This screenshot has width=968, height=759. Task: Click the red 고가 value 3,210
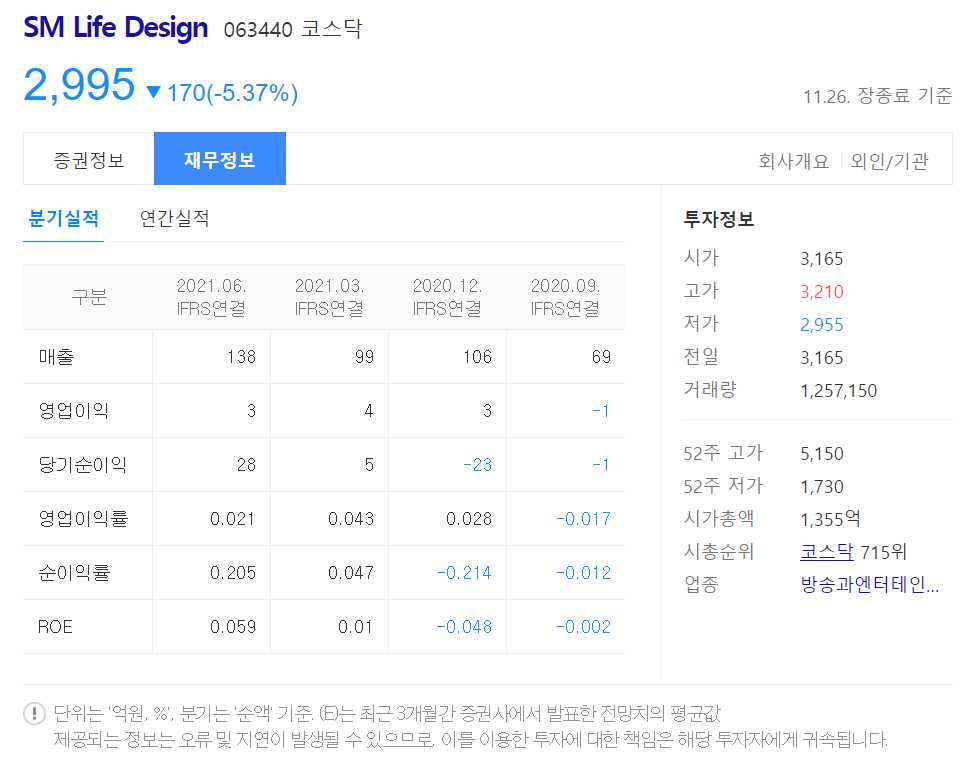[822, 290]
